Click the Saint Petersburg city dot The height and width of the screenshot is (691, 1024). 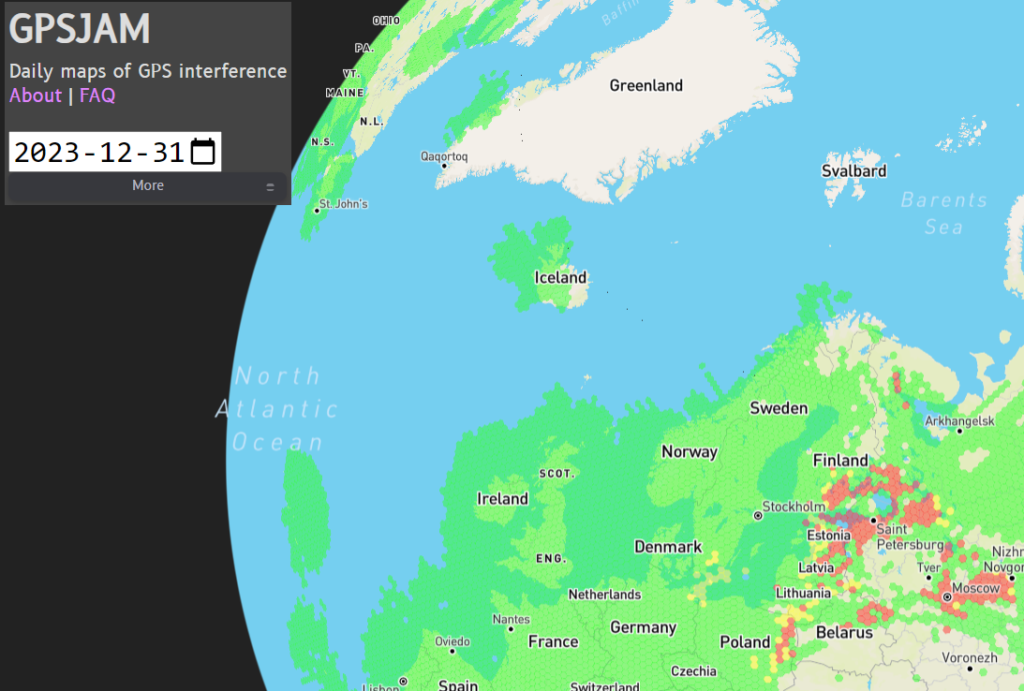[x=873, y=521]
